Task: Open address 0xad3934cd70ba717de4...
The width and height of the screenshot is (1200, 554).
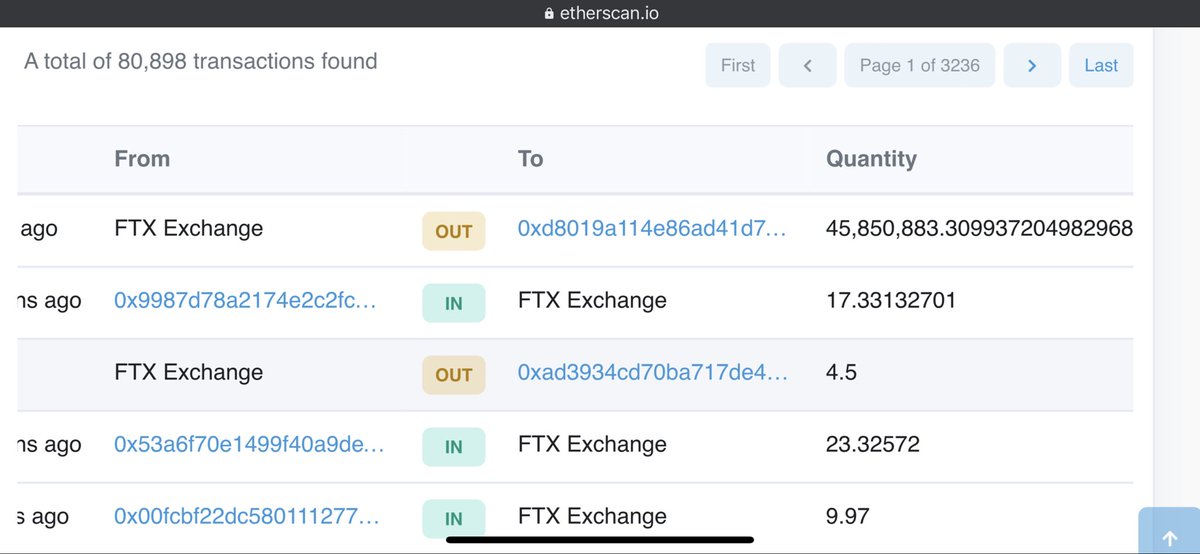Action: pos(653,373)
